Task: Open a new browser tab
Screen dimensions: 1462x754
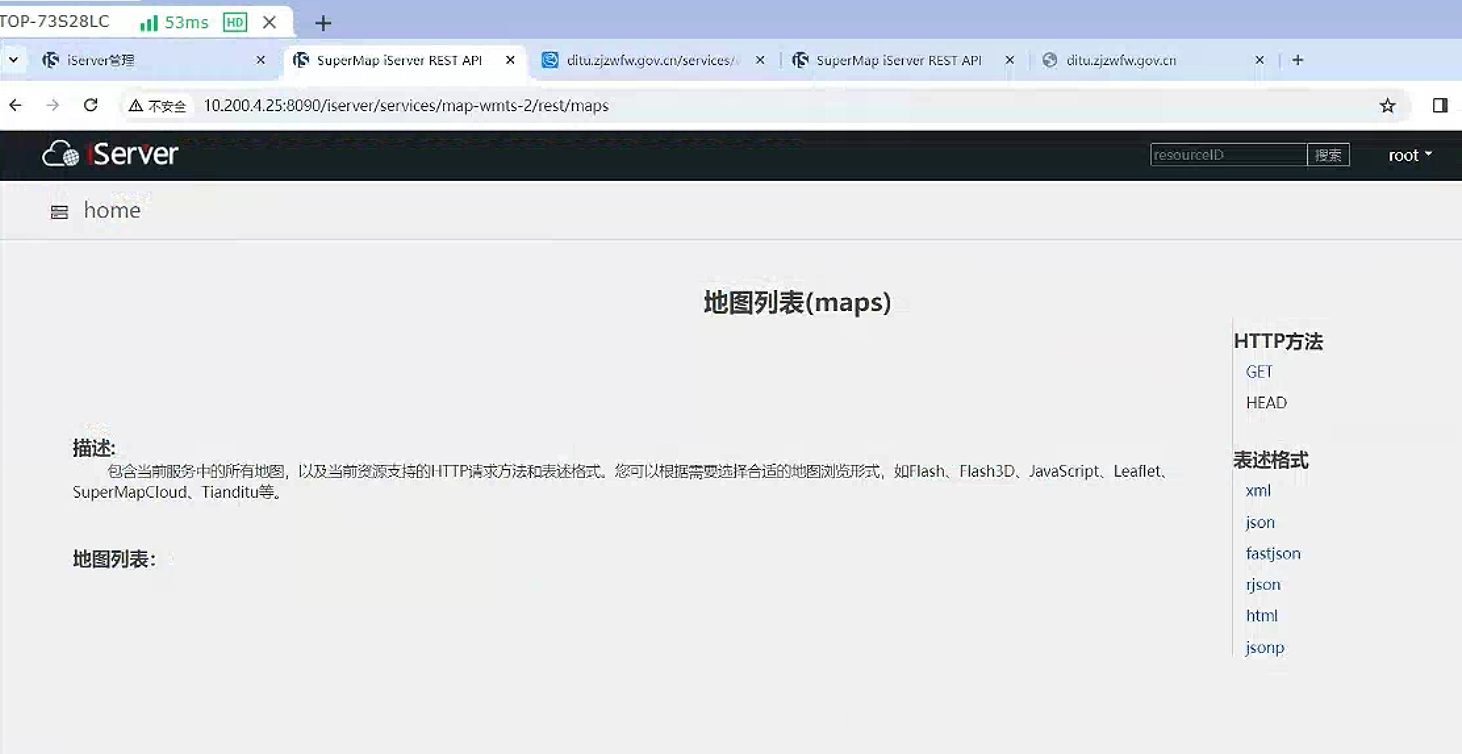Action: pos(1297,60)
